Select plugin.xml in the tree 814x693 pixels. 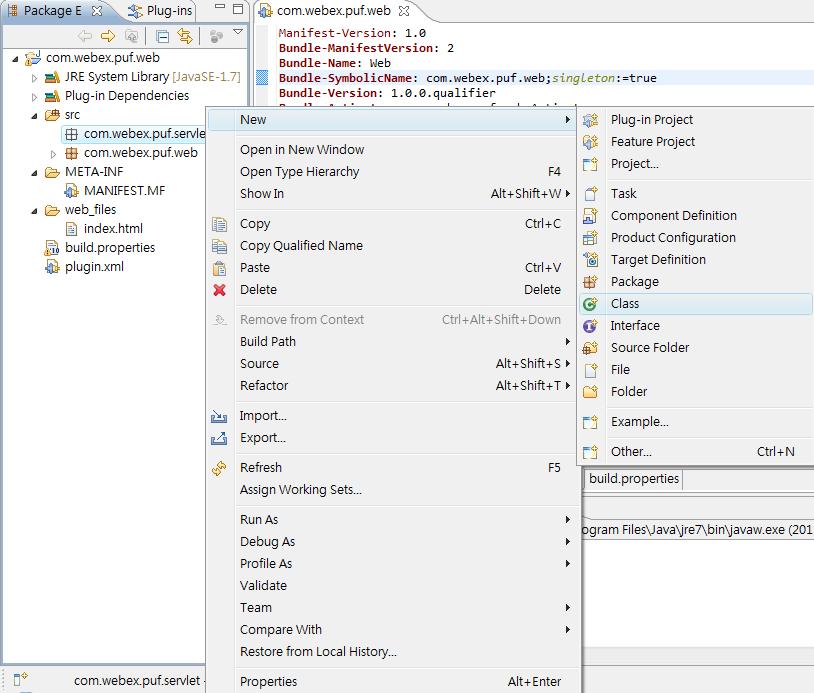tap(85, 267)
